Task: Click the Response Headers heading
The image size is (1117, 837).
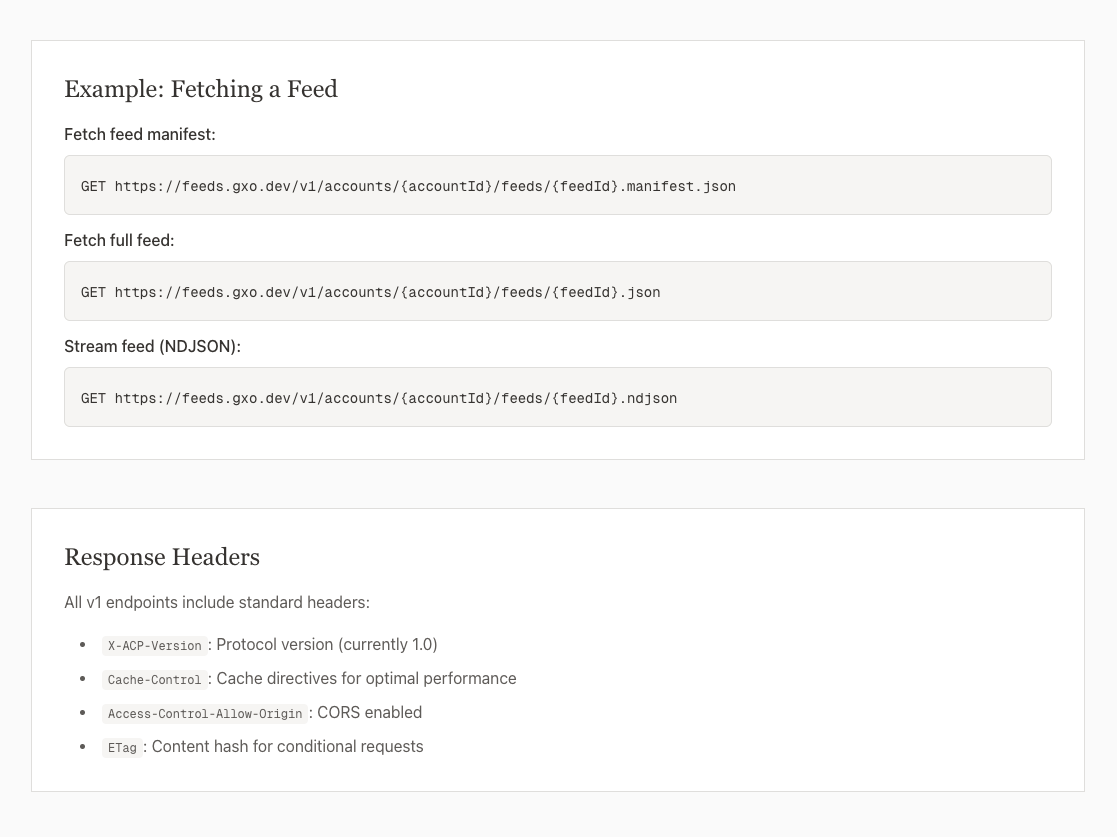Action: [162, 557]
